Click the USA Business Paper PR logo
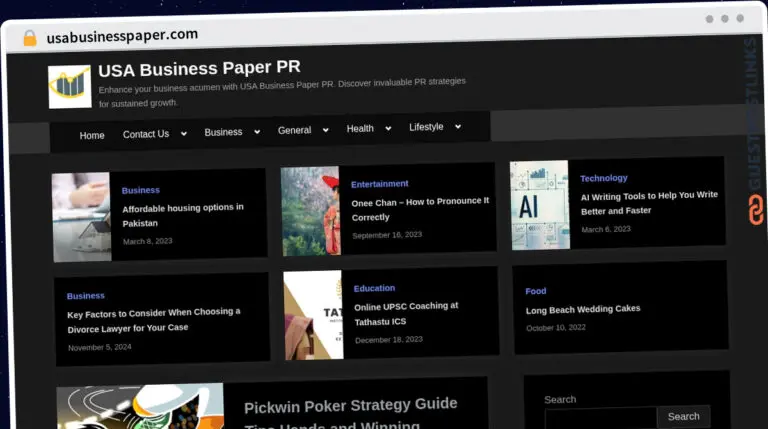This screenshot has width=768, height=429. pos(70,87)
